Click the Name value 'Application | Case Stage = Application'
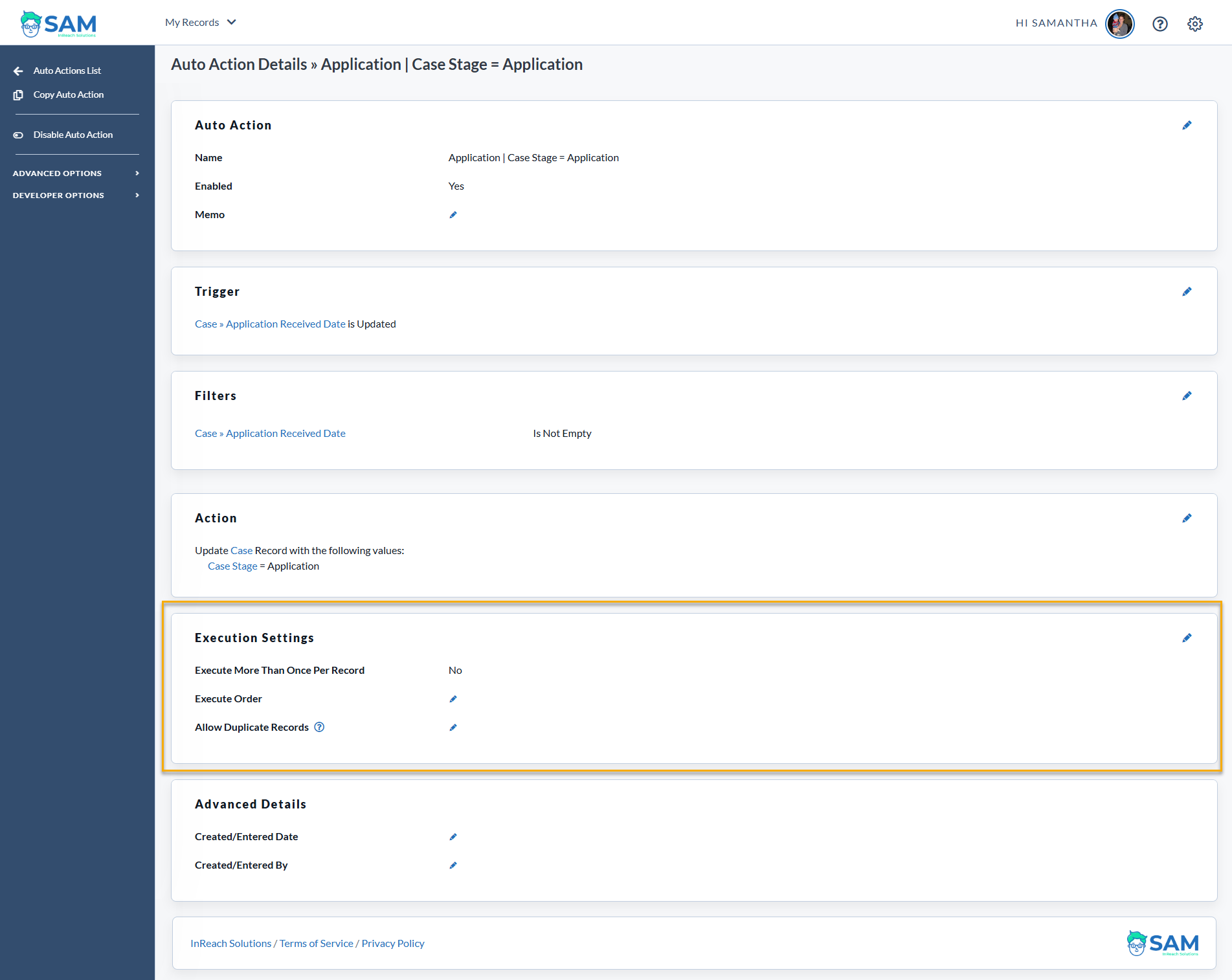Viewport: 1232px width, 980px height. click(x=533, y=158)
